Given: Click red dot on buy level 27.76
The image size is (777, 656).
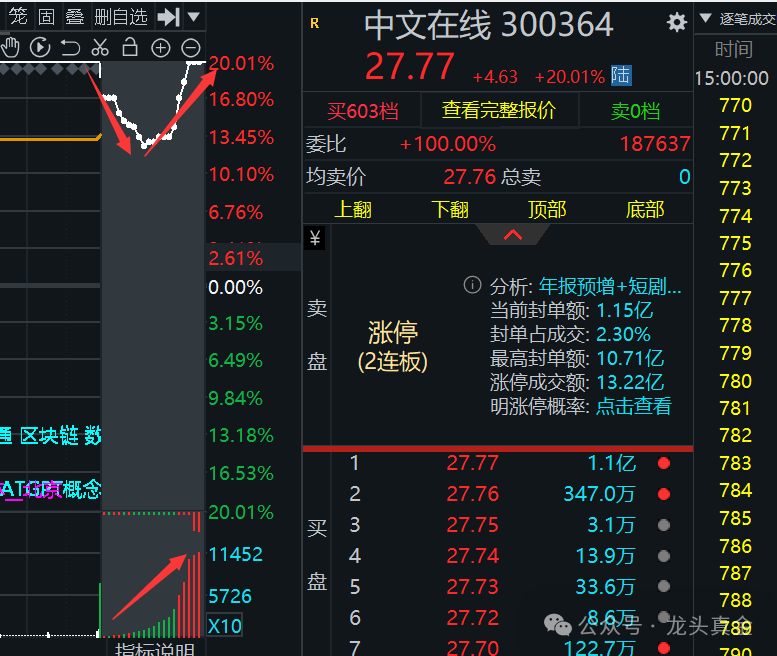Looking at the screenshot, I should [664, 494].
